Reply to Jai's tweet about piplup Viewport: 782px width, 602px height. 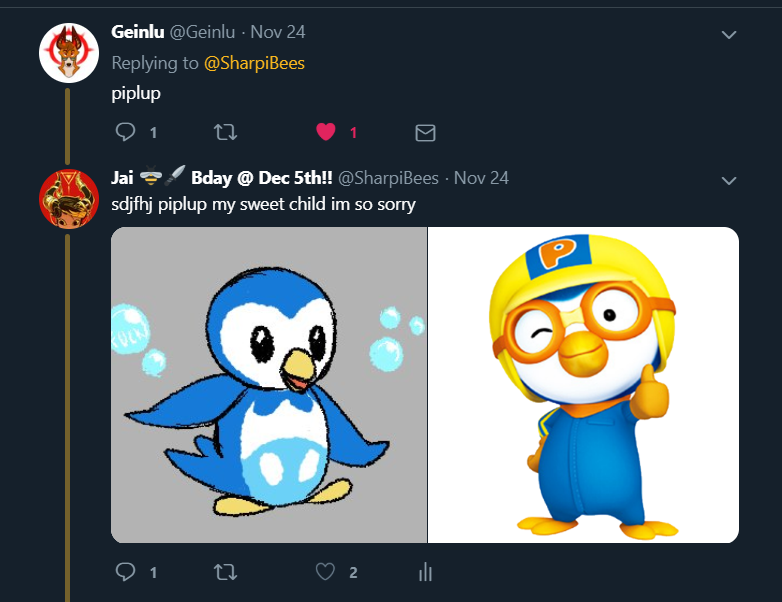pyautogui.click(x=126, y=572)
